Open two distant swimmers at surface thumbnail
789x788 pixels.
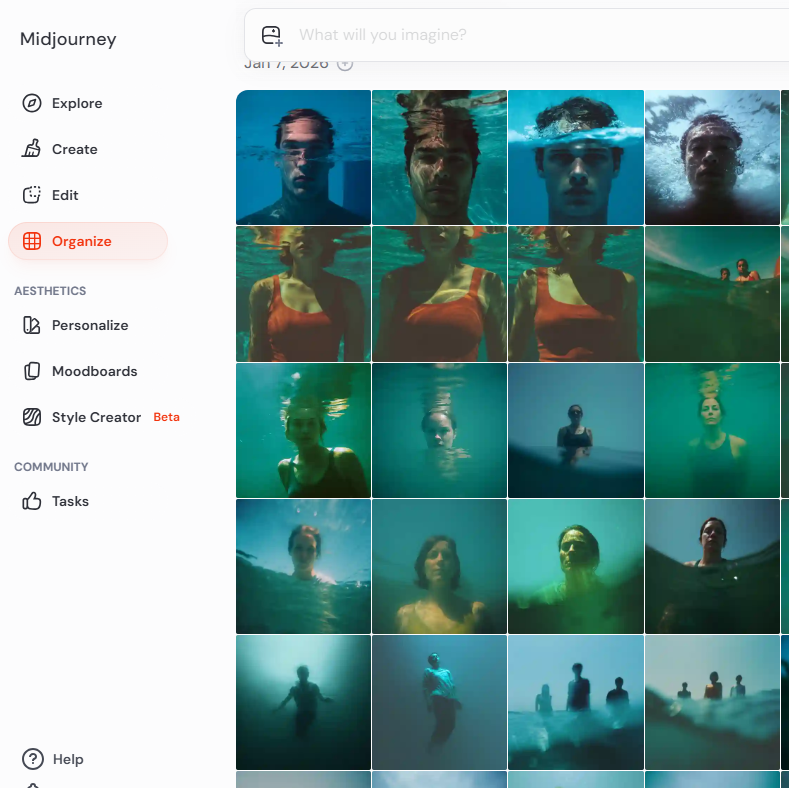tap(712, 294)
